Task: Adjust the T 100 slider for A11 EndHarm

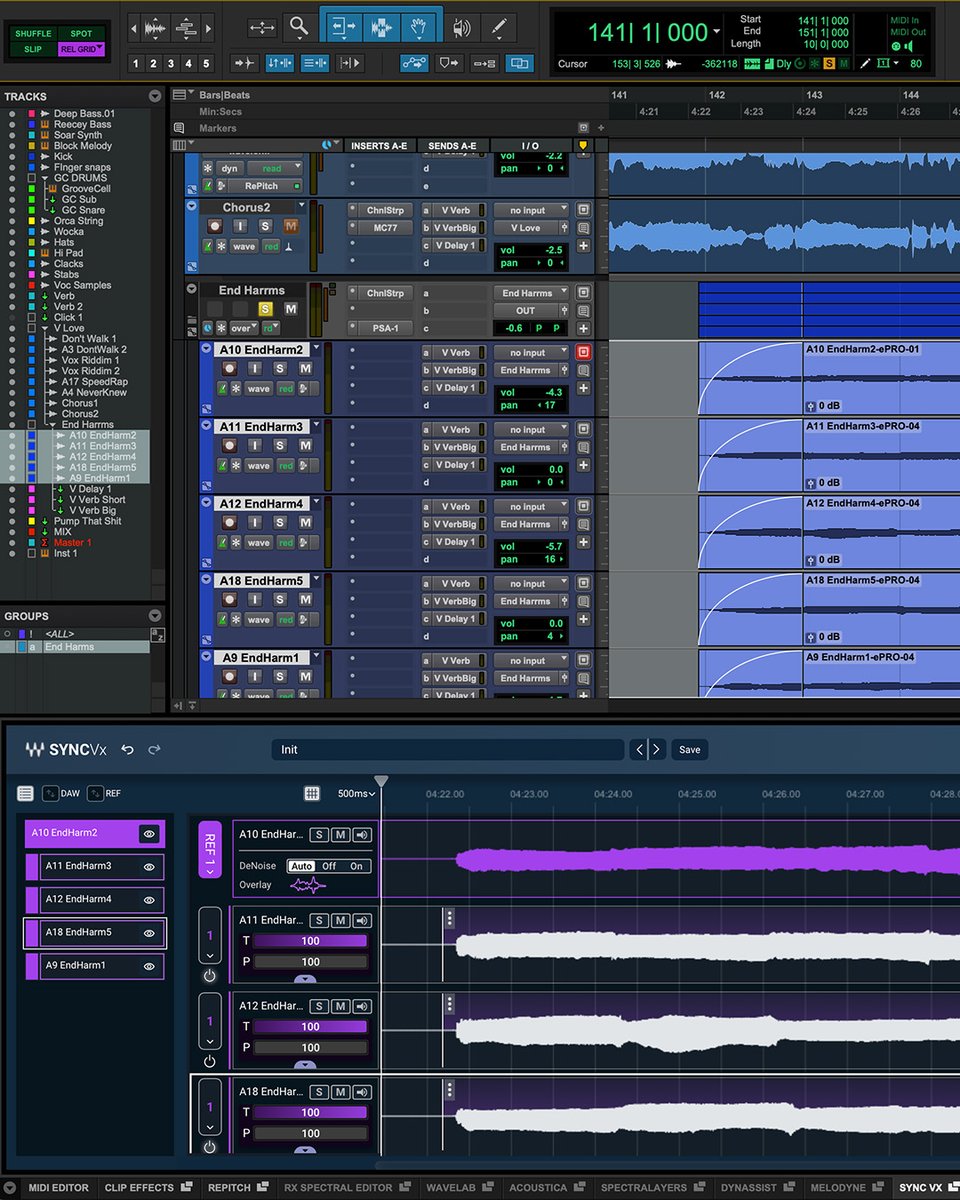Action: pyautogui.click(x=310, y=941)
